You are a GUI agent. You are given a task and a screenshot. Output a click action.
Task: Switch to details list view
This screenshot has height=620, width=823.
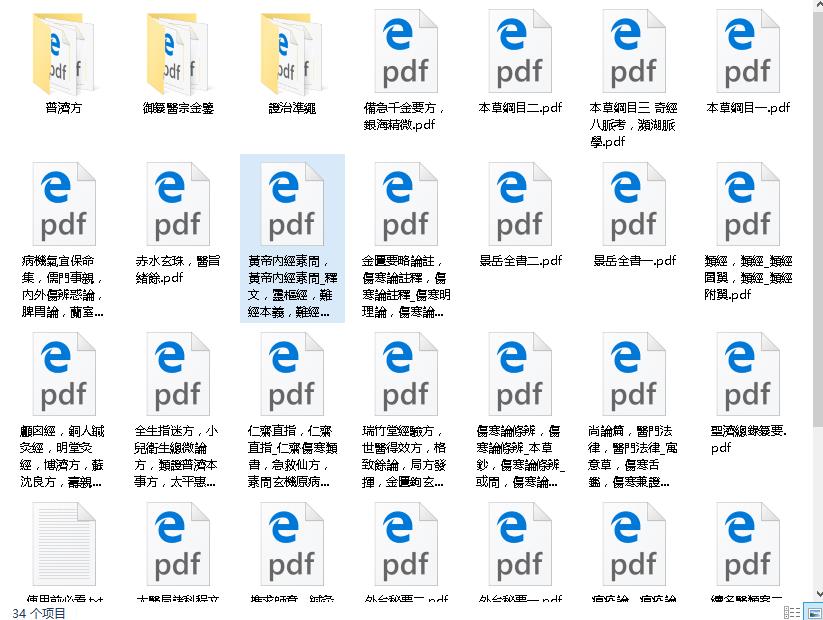(x=792, y=613)
